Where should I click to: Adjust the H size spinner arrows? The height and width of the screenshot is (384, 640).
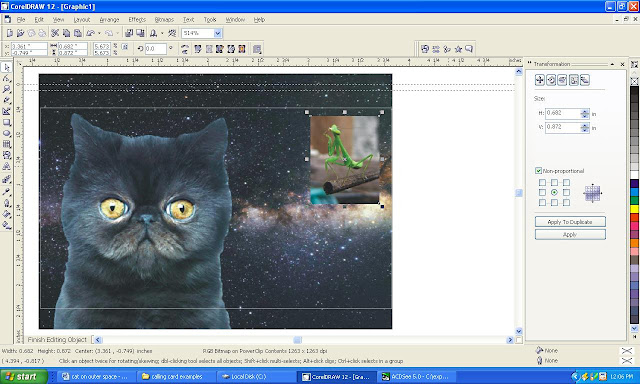(585, 114)
